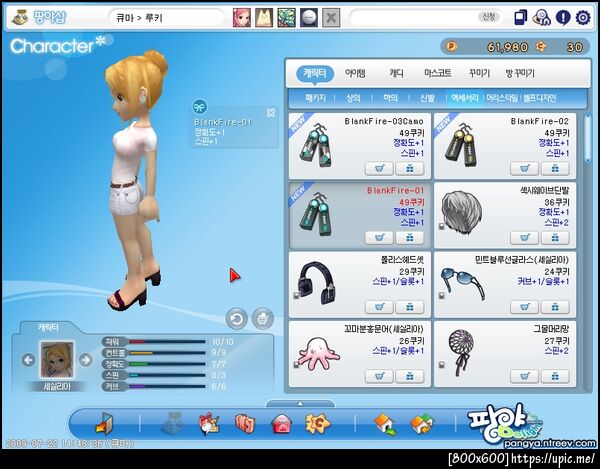Open the basket button beside rotate
This screenshot has height=469, width=600.
click(x=263, y=318)
